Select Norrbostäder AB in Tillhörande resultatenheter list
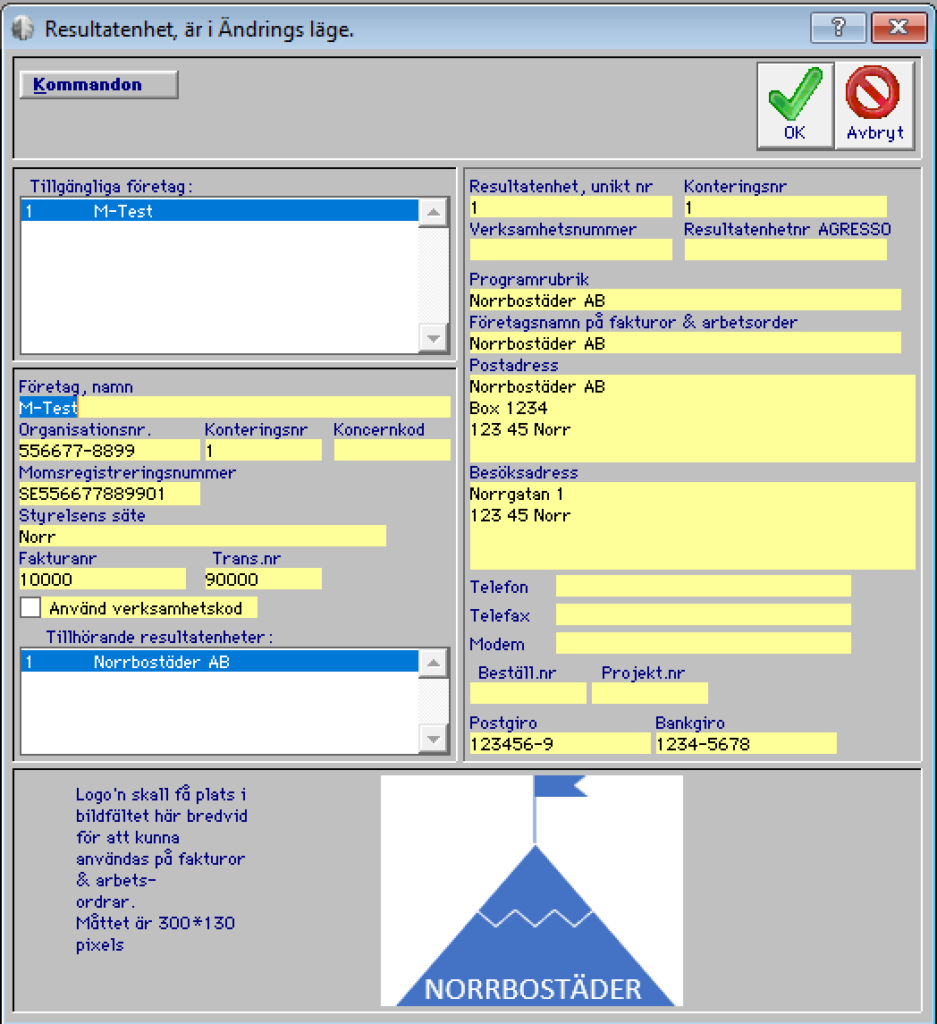Viewport: 937px width, 1024px height. (219, 662)
